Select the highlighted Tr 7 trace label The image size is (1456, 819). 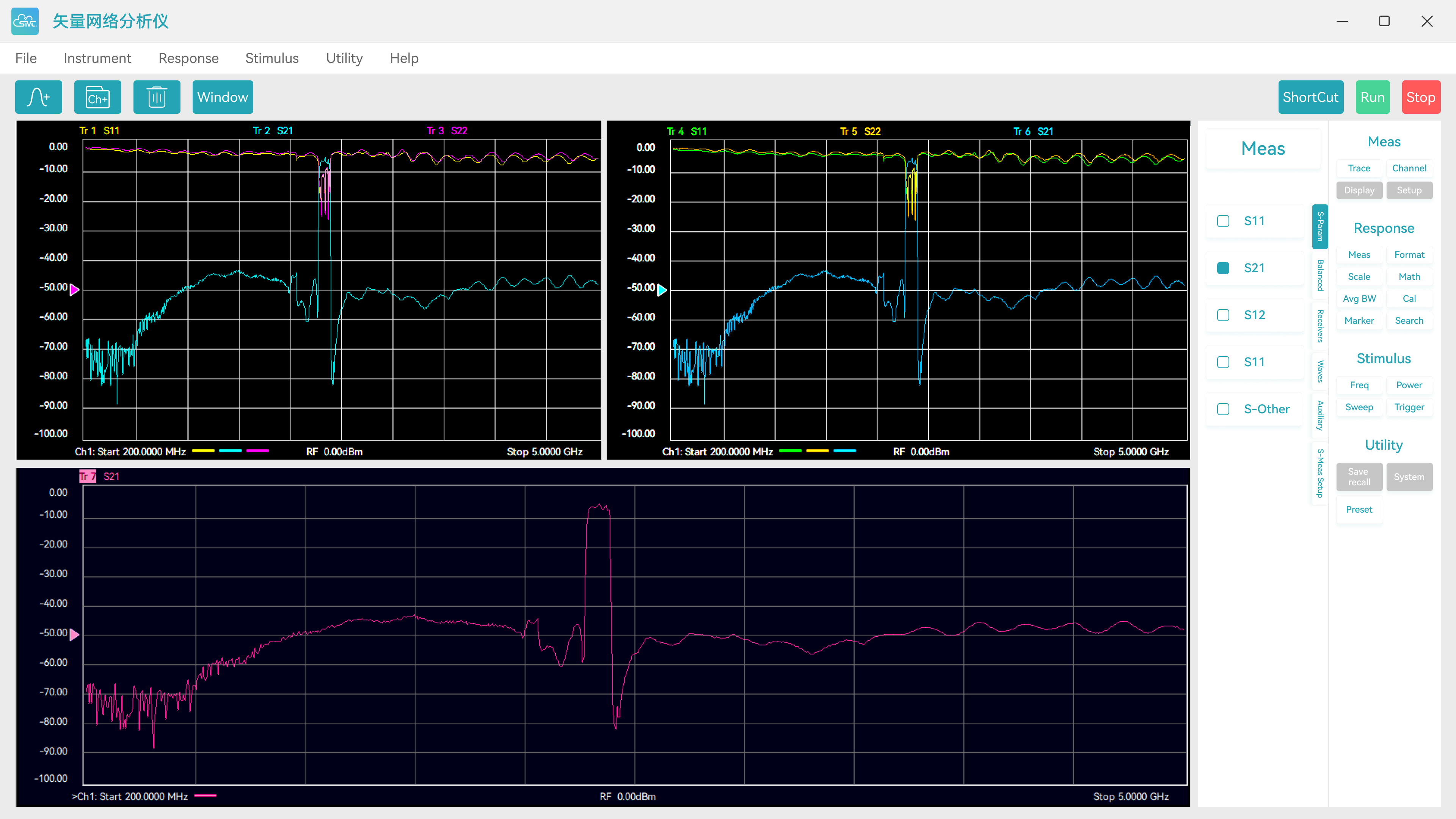(87, 476)
